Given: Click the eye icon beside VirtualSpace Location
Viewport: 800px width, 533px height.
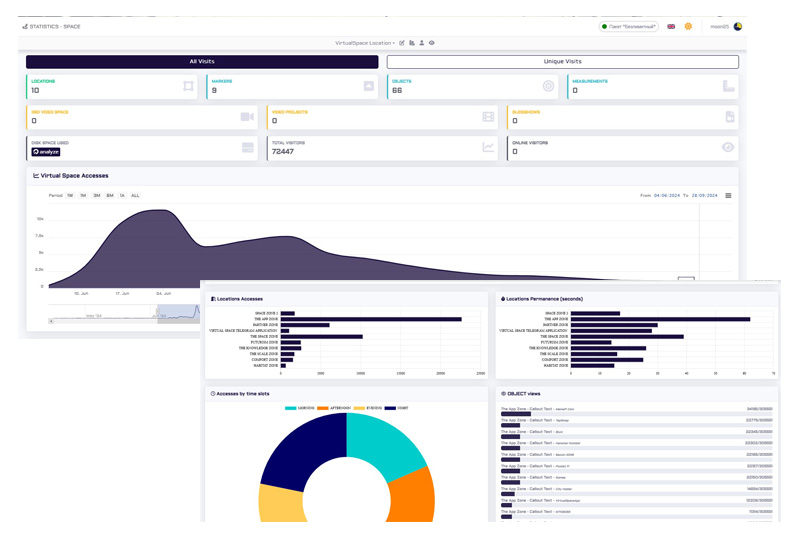Looking at the screenshot, I should 432,43.
